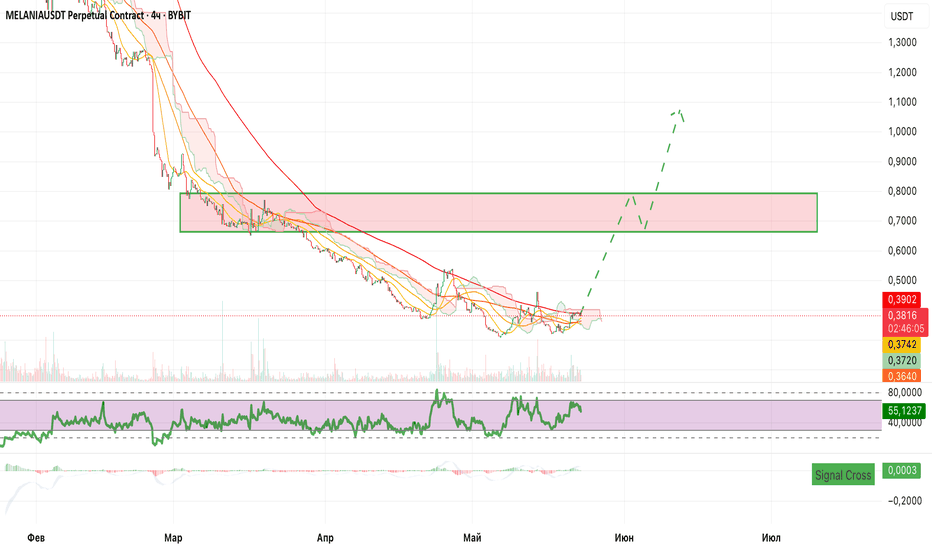Click the MACD axis label −0,2000
932x550 pixels.
click(x=905, y=501)
